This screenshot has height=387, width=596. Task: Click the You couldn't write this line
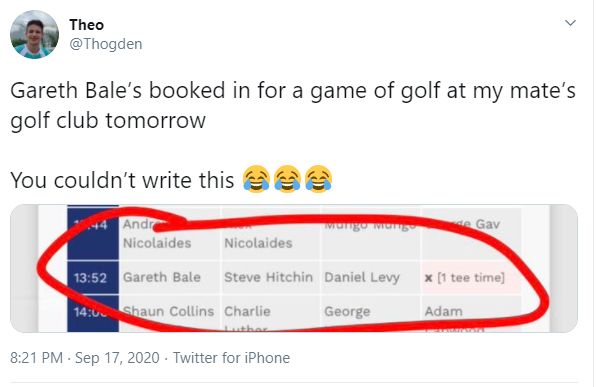122,180
